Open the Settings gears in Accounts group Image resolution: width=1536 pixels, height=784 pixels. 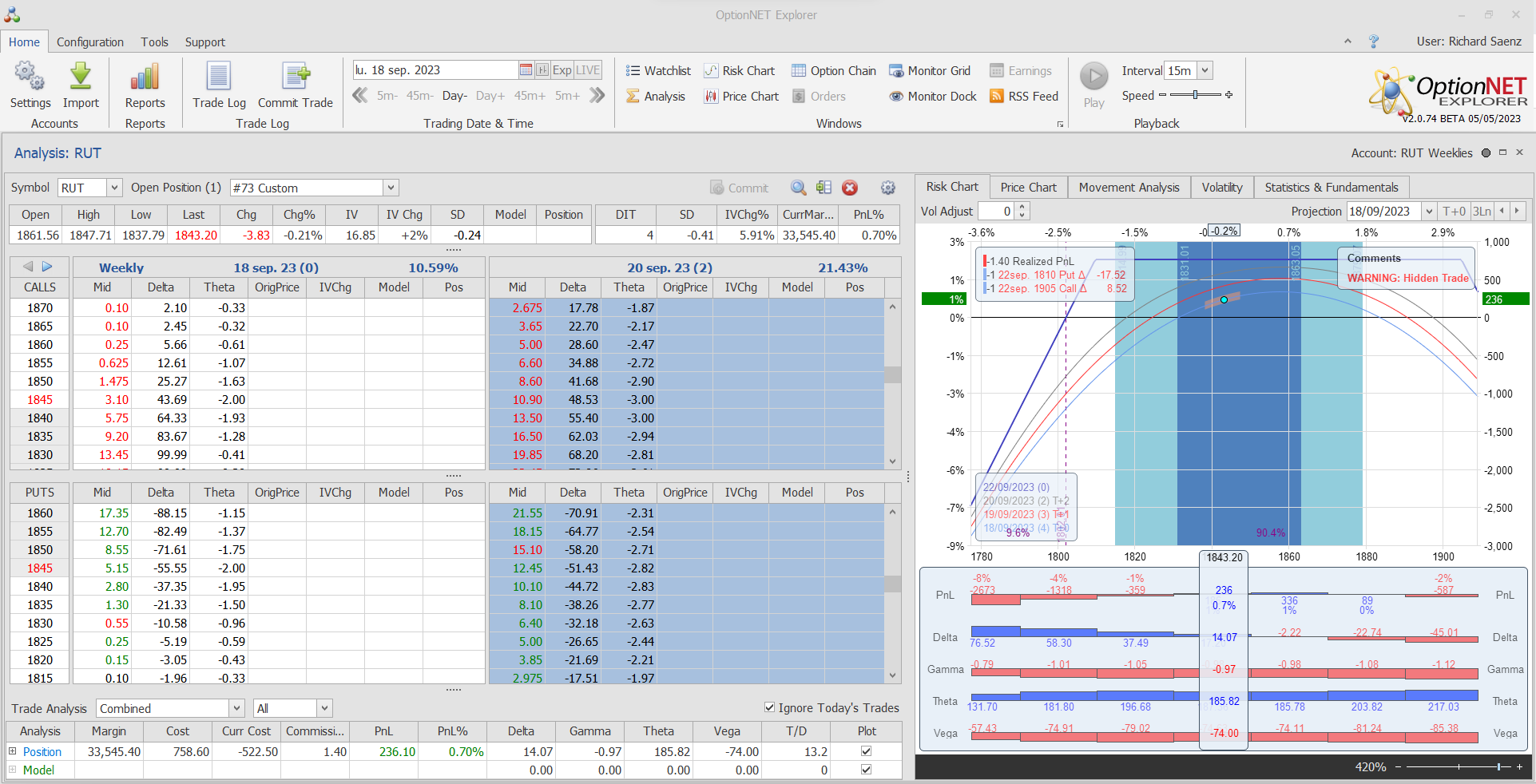(x=30, y=77)
